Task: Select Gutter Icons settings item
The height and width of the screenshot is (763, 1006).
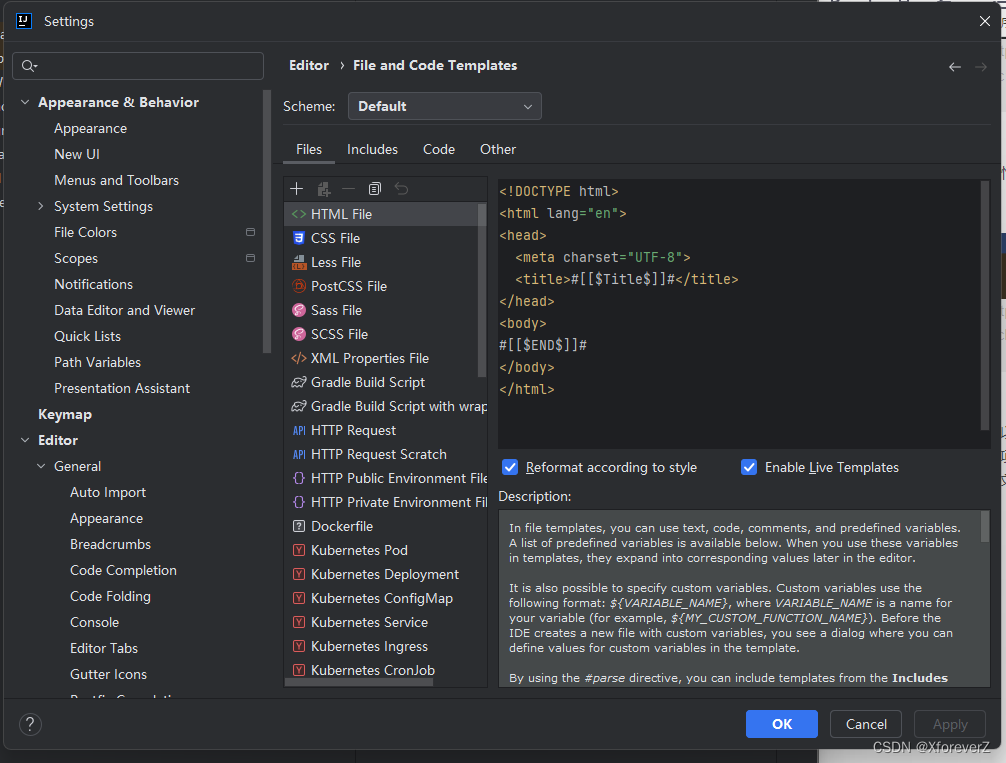Action: tap(108, 674)
